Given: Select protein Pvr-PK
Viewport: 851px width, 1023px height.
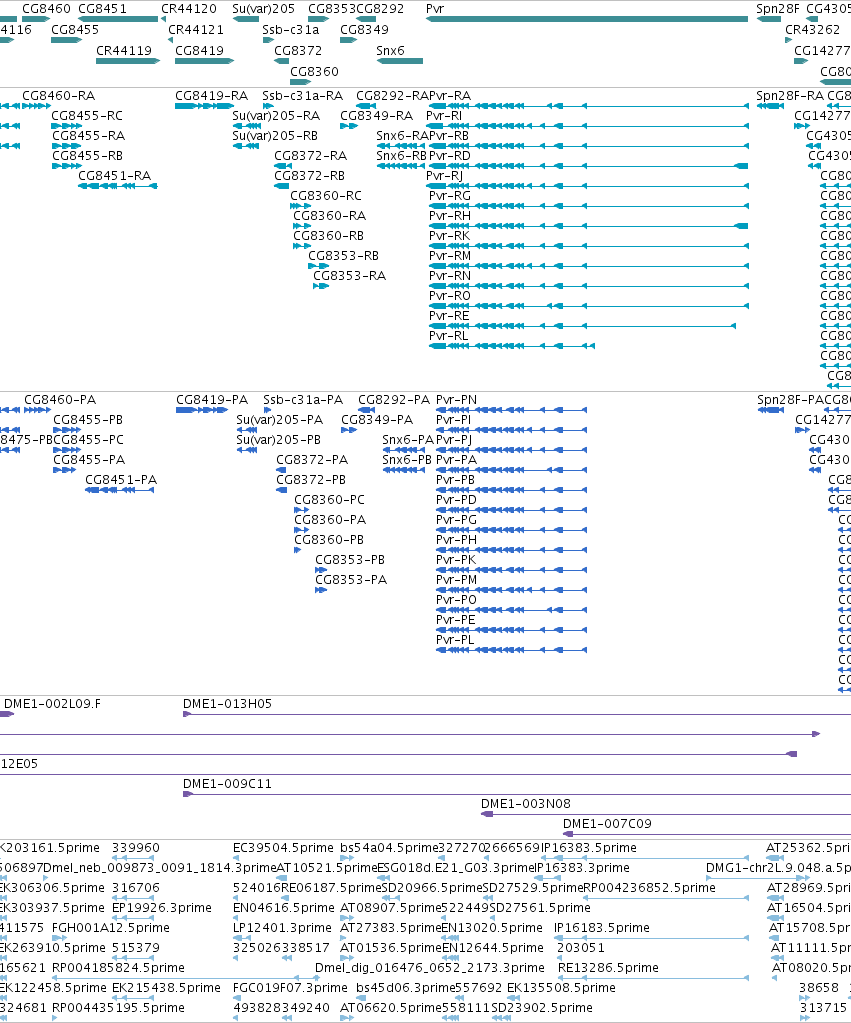Looking at the screenshot, I should click(x=456, y=560).
